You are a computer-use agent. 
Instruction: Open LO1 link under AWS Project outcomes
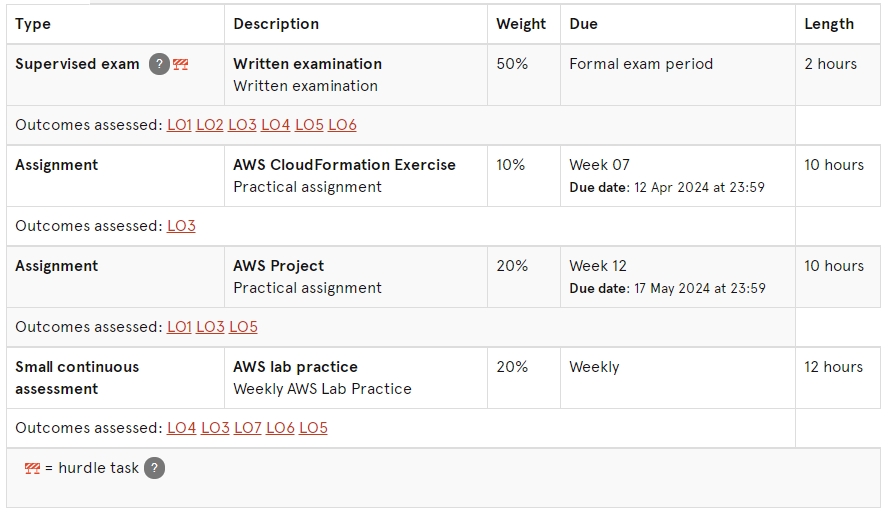pos(179,327)
